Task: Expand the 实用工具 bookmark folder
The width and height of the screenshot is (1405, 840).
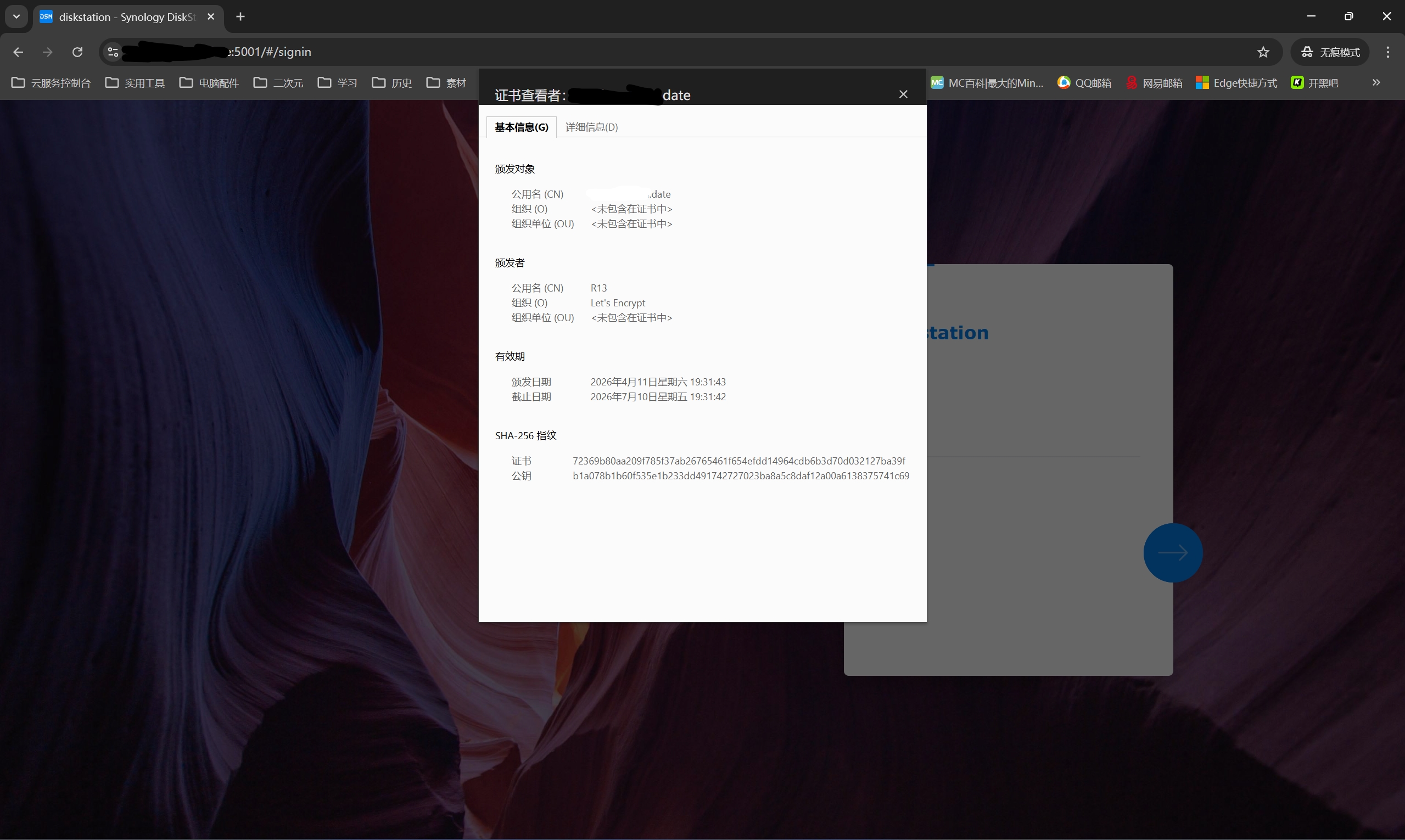Action: (x=135, y=83)
